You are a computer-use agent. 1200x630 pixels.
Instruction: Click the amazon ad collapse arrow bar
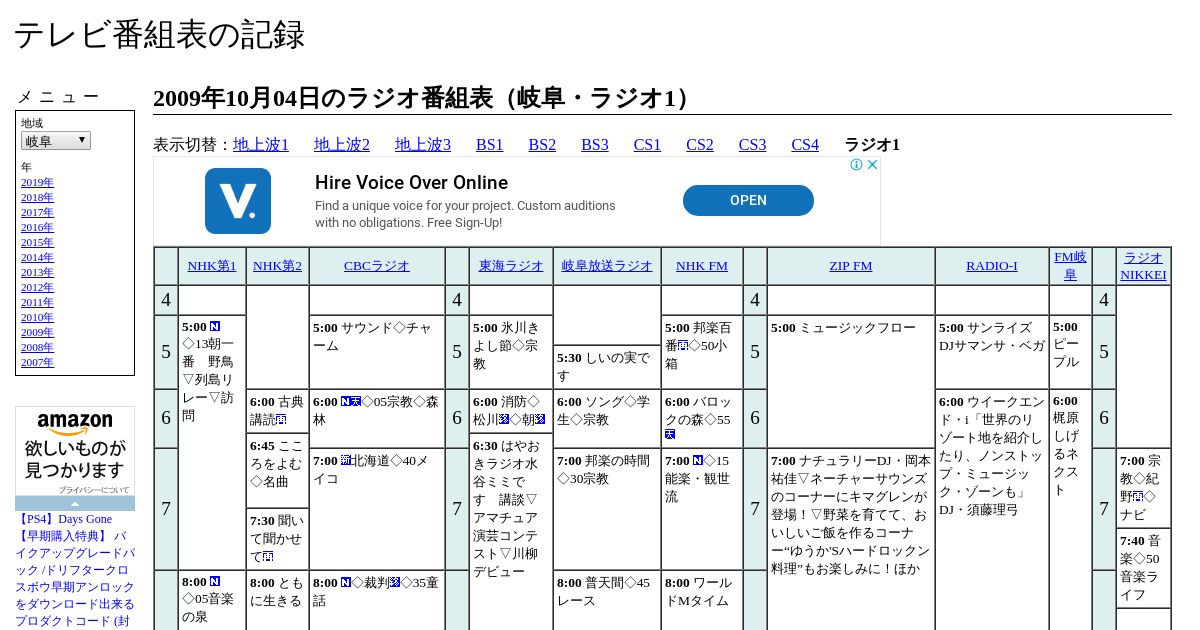75,503
